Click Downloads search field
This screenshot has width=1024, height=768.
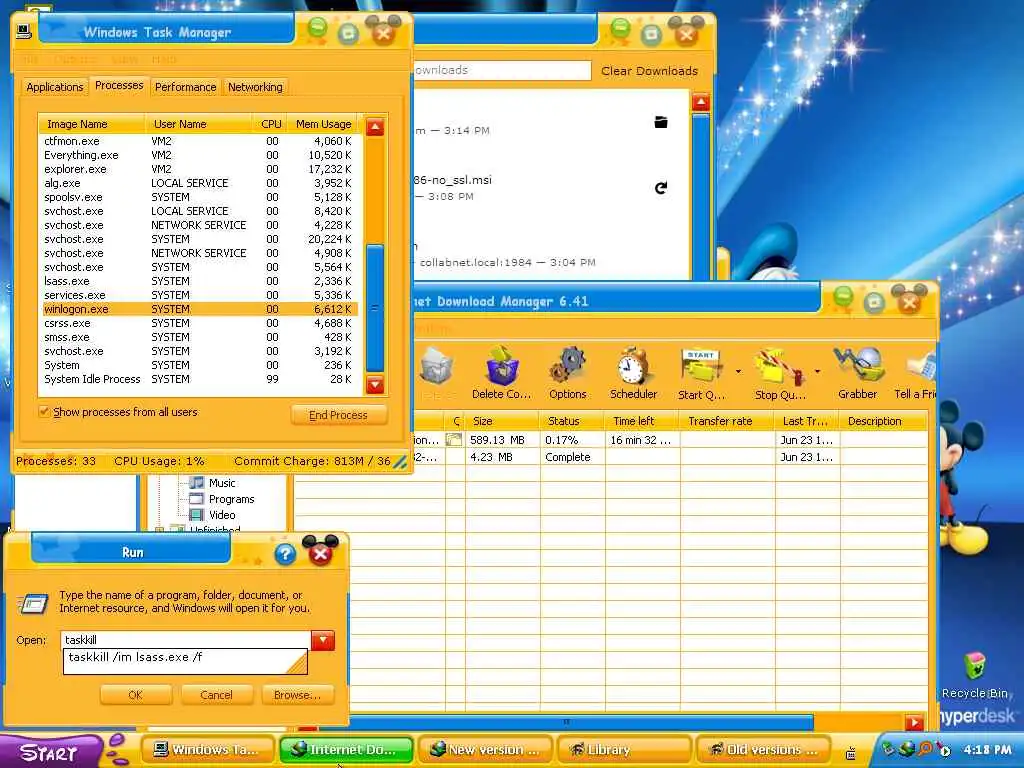pyautogui.click(x=502, y=71)
